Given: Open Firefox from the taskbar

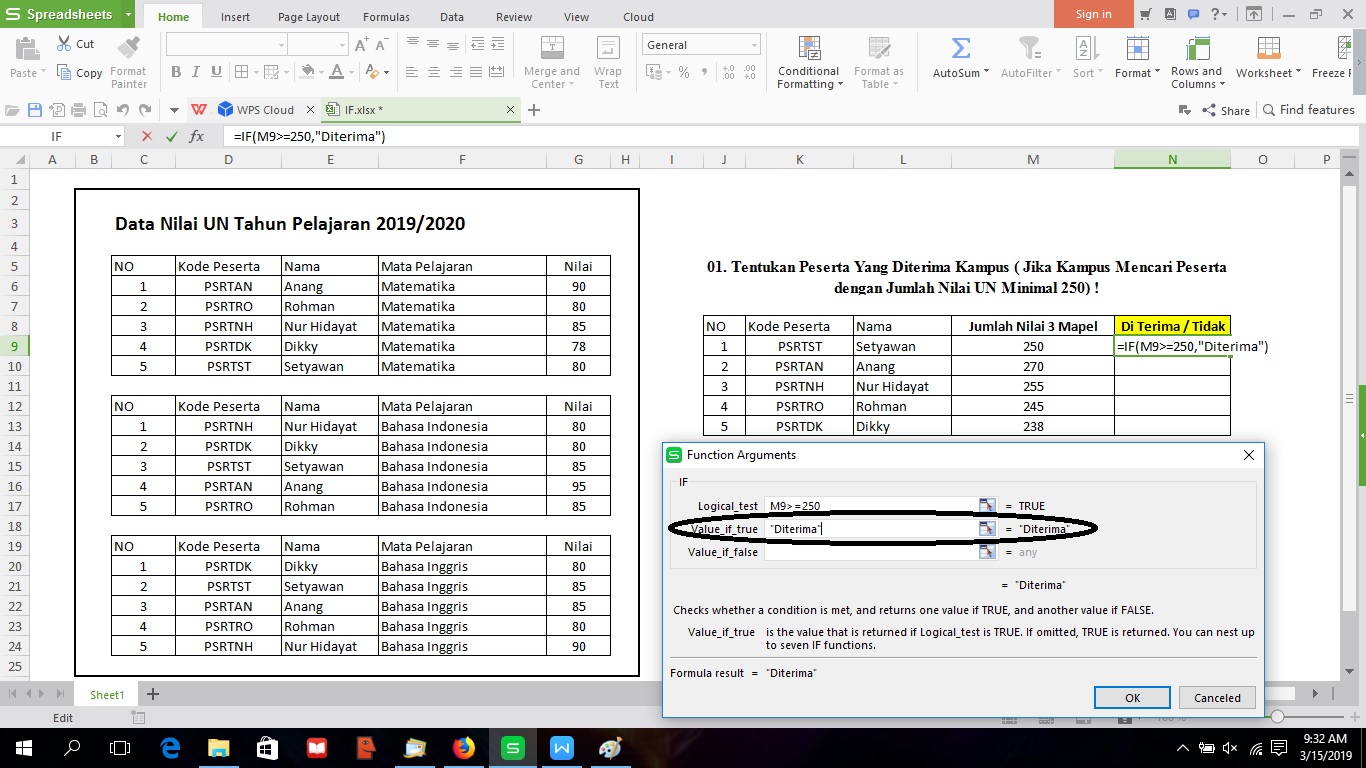Looking at the screenshot, I should [463, 748].
